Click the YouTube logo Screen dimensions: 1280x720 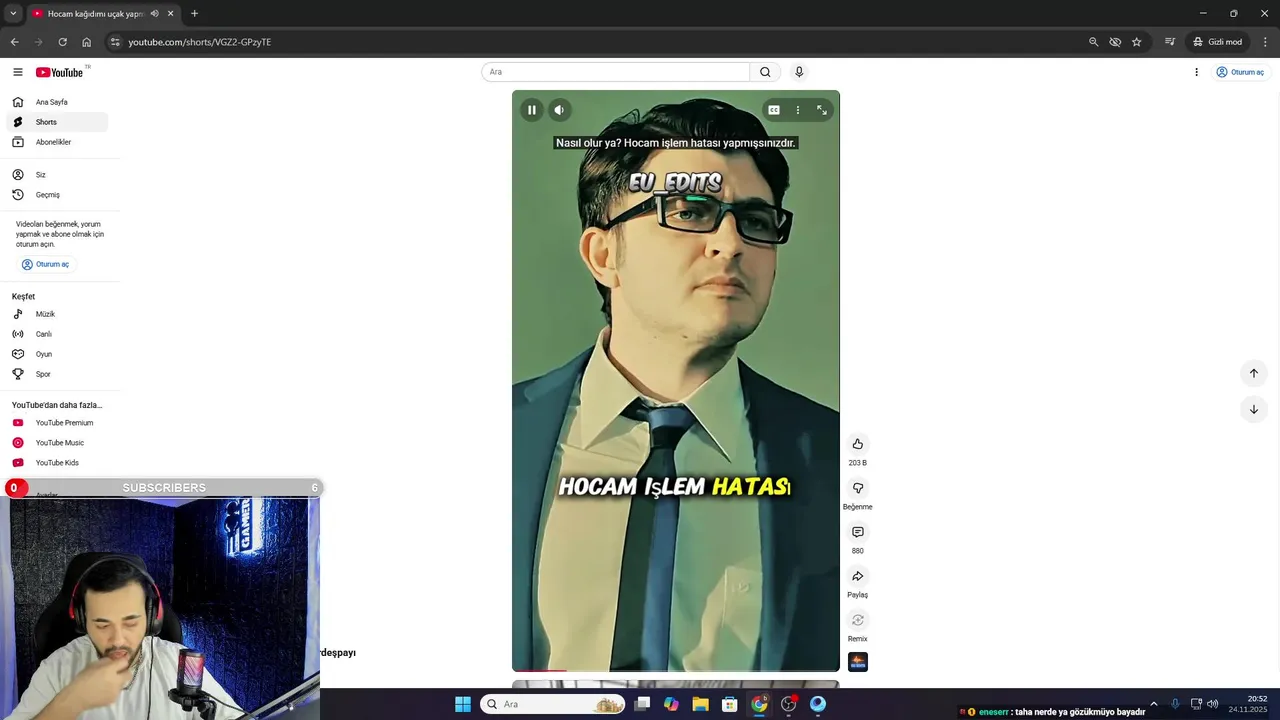tap(61, 72)
